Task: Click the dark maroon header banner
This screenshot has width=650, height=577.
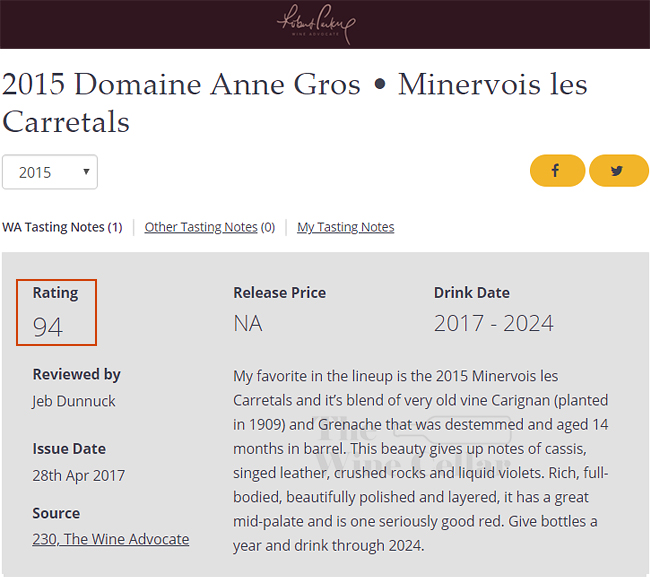Action: point(325,24)
